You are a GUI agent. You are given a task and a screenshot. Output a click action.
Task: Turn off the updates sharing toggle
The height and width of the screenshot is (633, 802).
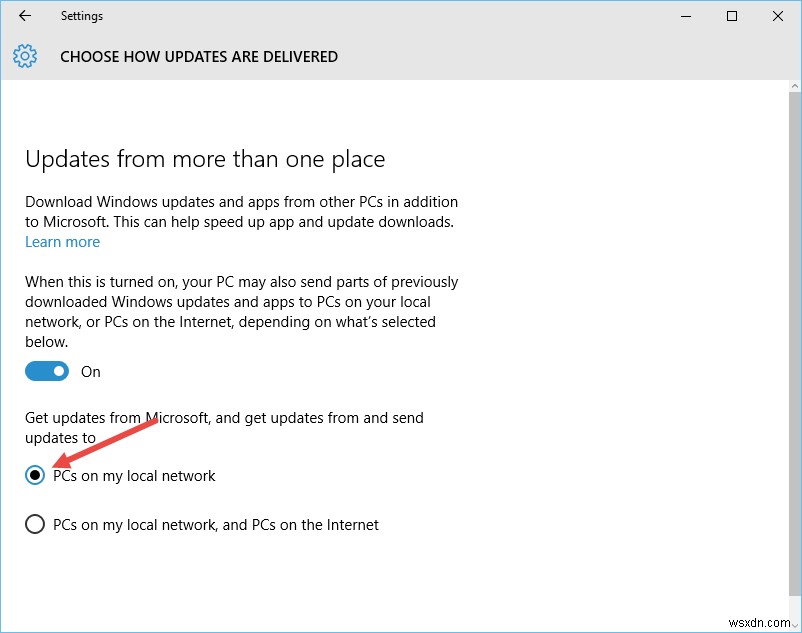click(47, 371)
